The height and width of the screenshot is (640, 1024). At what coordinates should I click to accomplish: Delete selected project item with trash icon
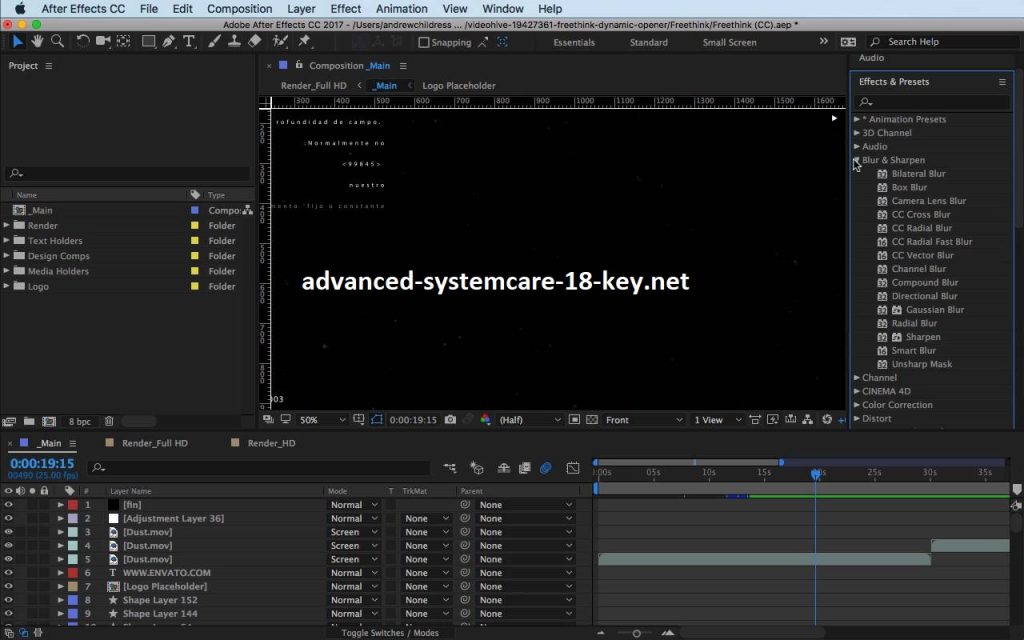tap(109, 422)
